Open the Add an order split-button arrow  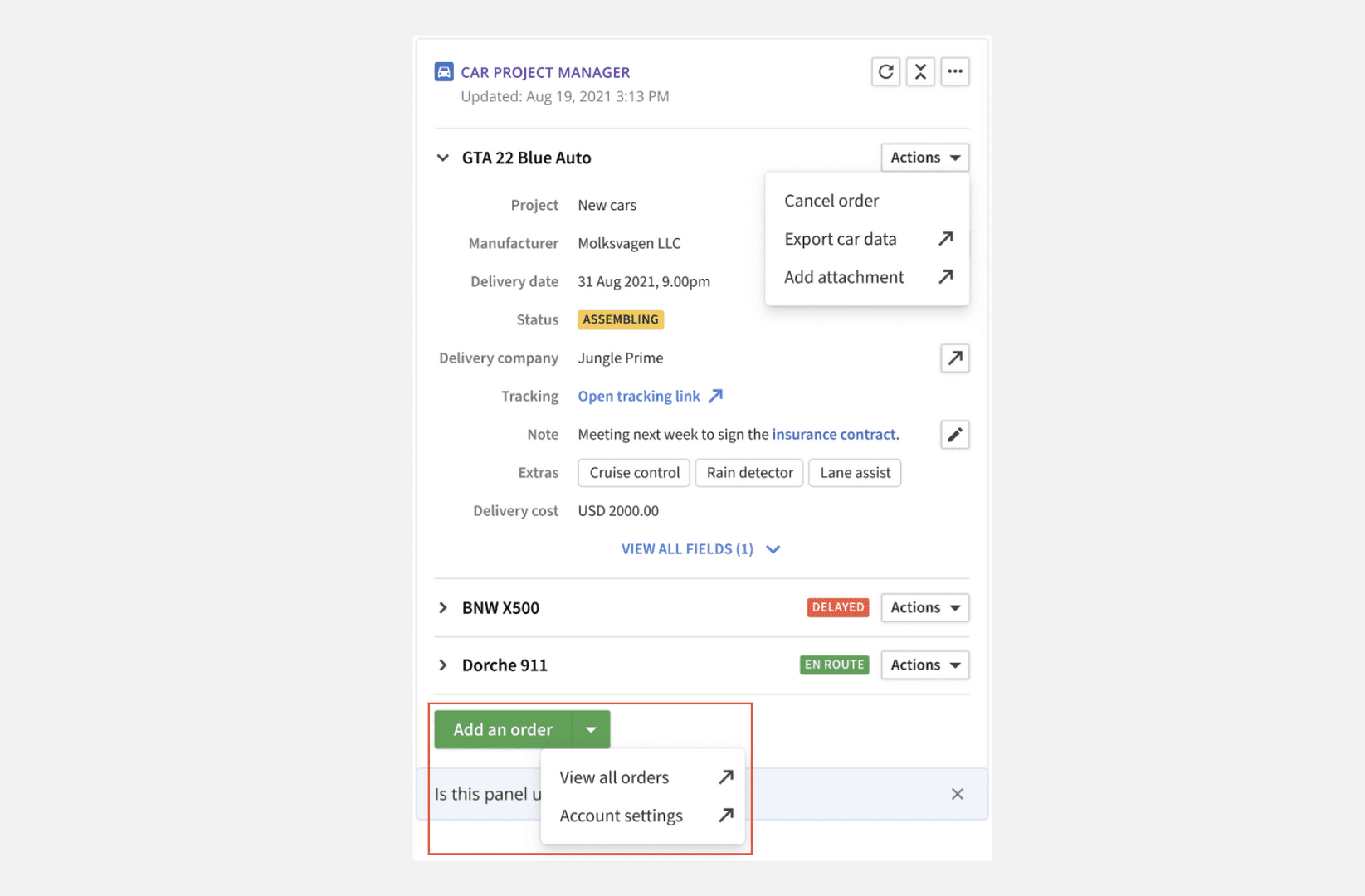591,730
